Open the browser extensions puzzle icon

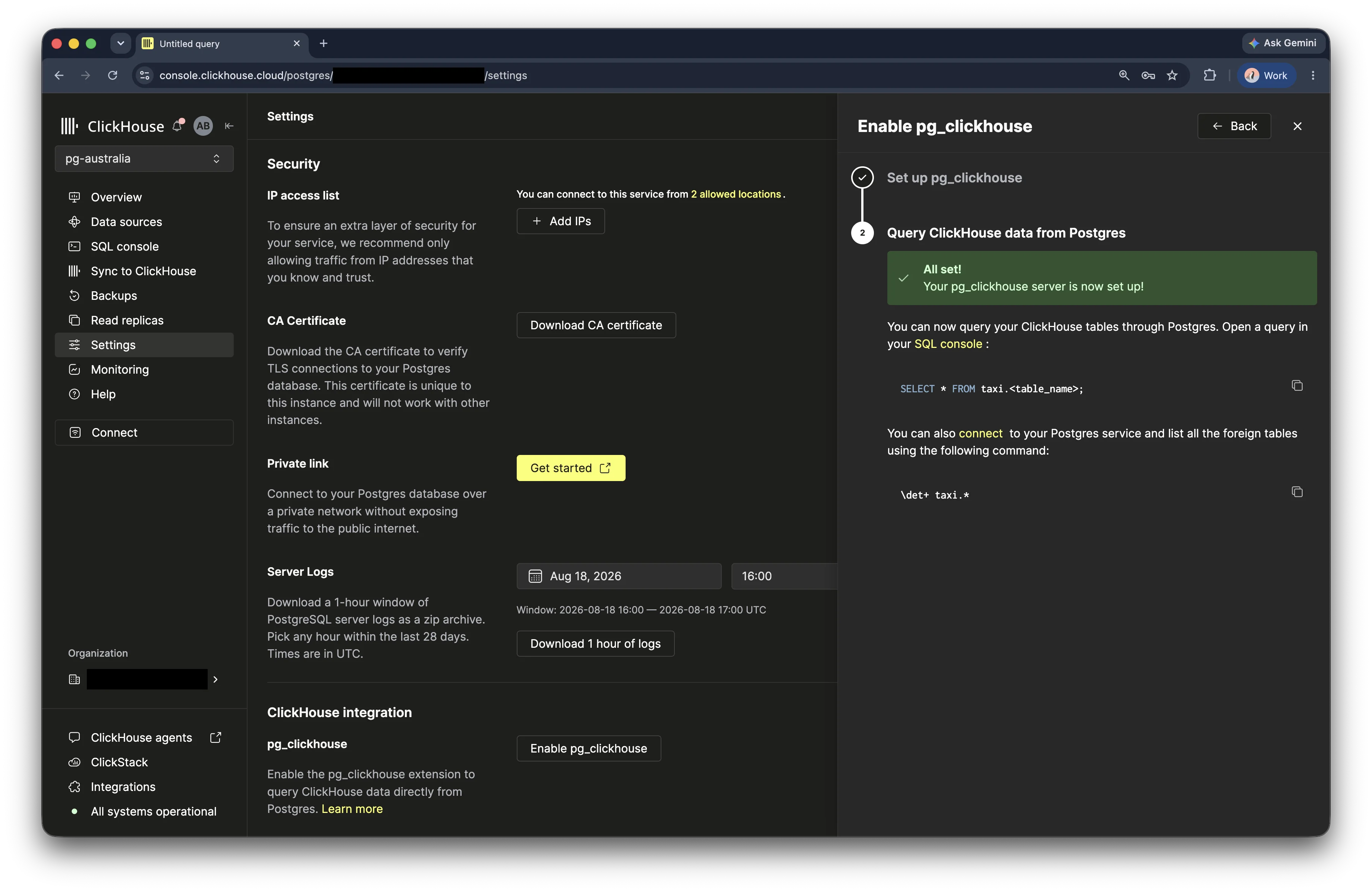pyautogui.click(x=1210, y=76)
